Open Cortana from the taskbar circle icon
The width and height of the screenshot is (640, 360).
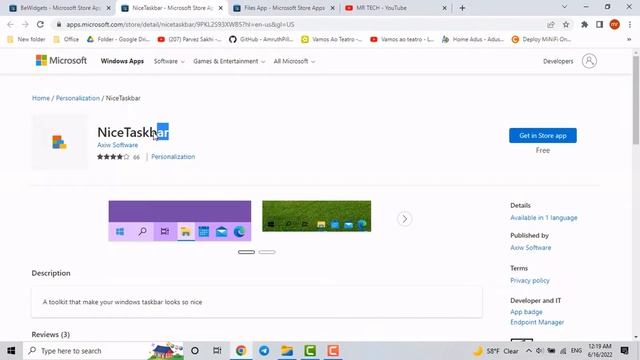click(195, 351)
